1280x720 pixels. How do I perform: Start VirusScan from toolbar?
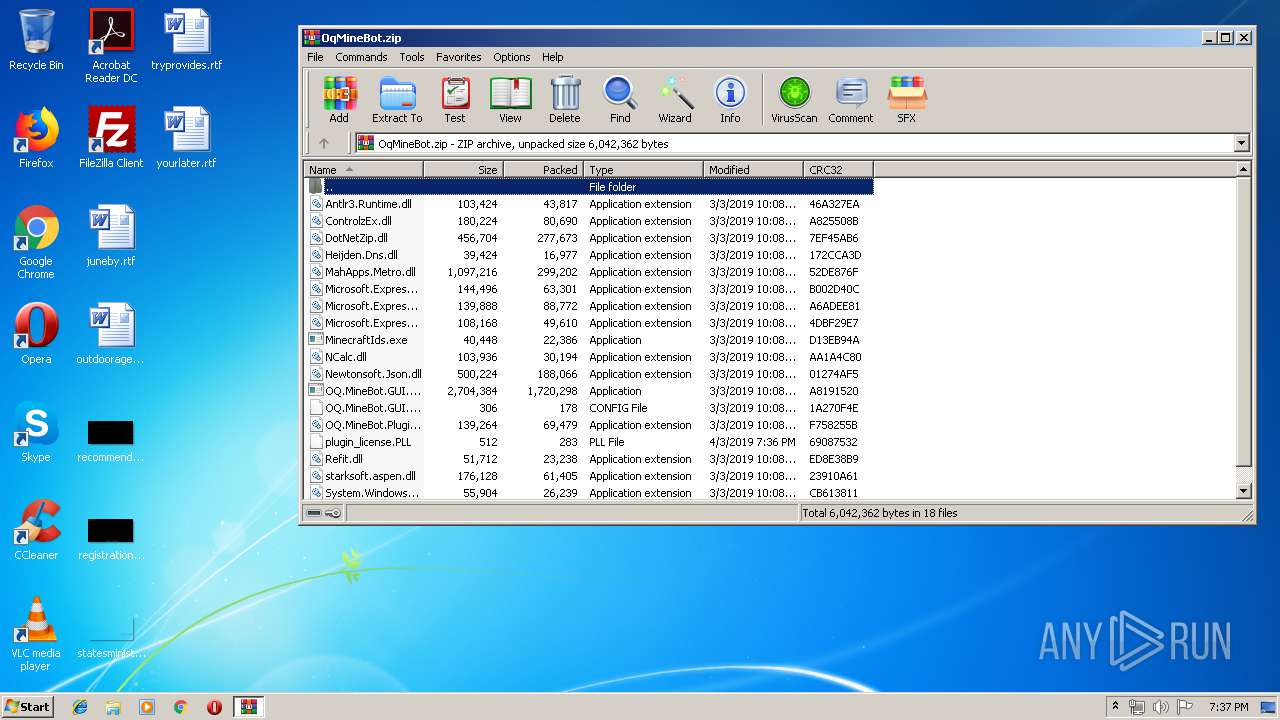[794, 100]
